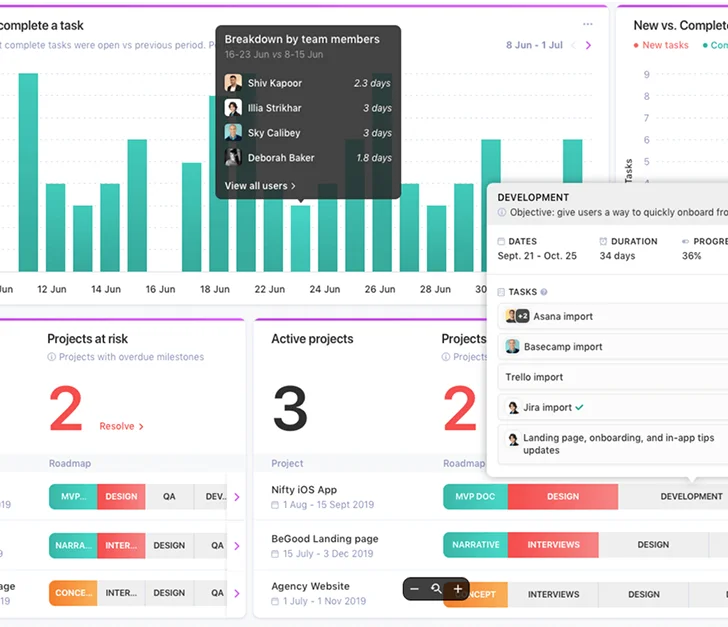
Task: Go to previous date range with left arrow
Action: coord(573,45)
